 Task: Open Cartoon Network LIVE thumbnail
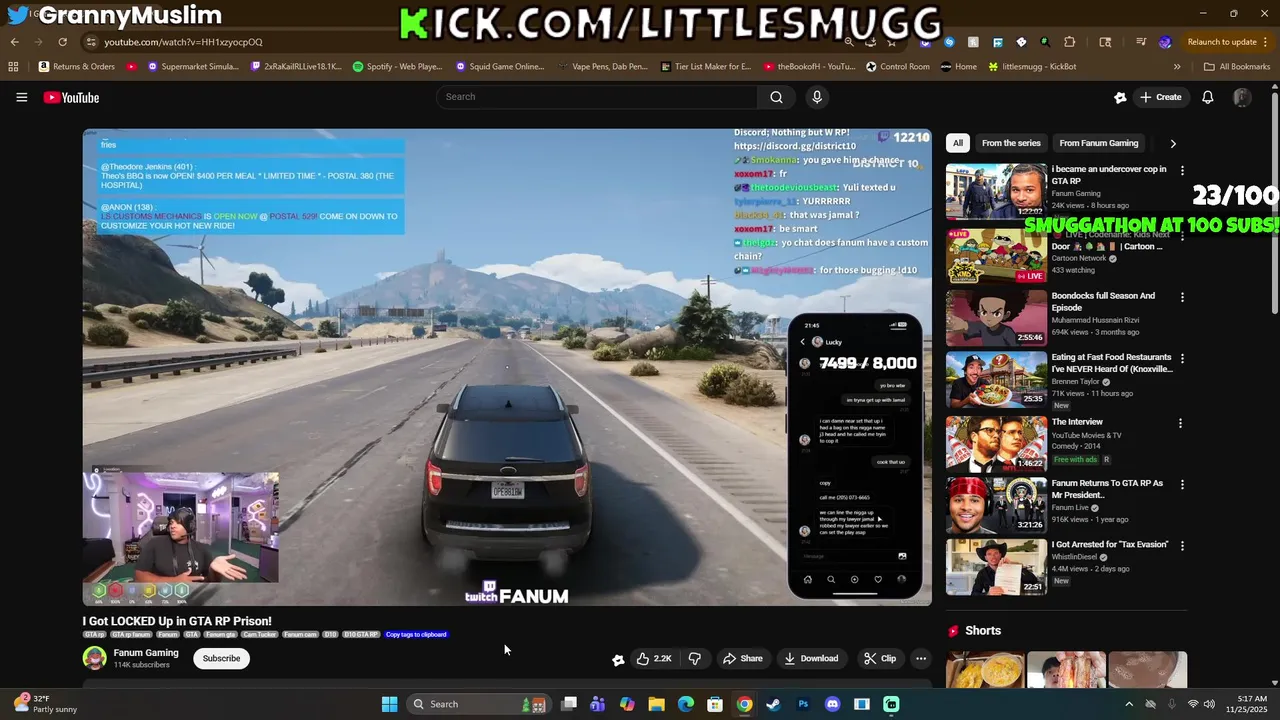[x=996, y=256]
